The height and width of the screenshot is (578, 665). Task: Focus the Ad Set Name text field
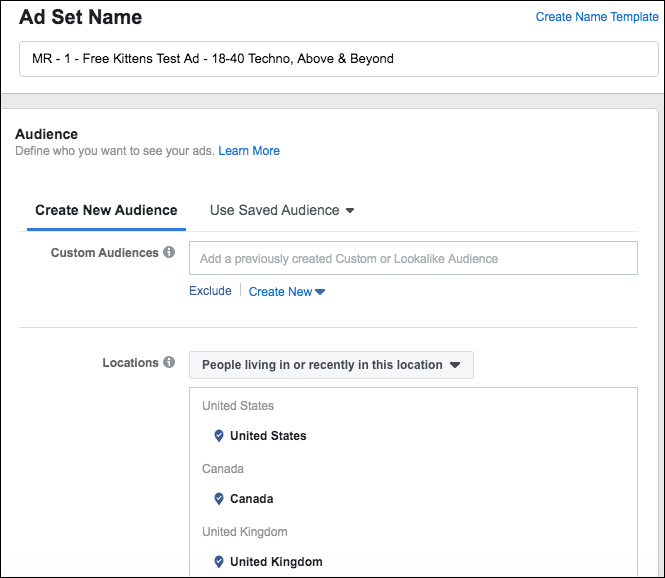(338, 59)
